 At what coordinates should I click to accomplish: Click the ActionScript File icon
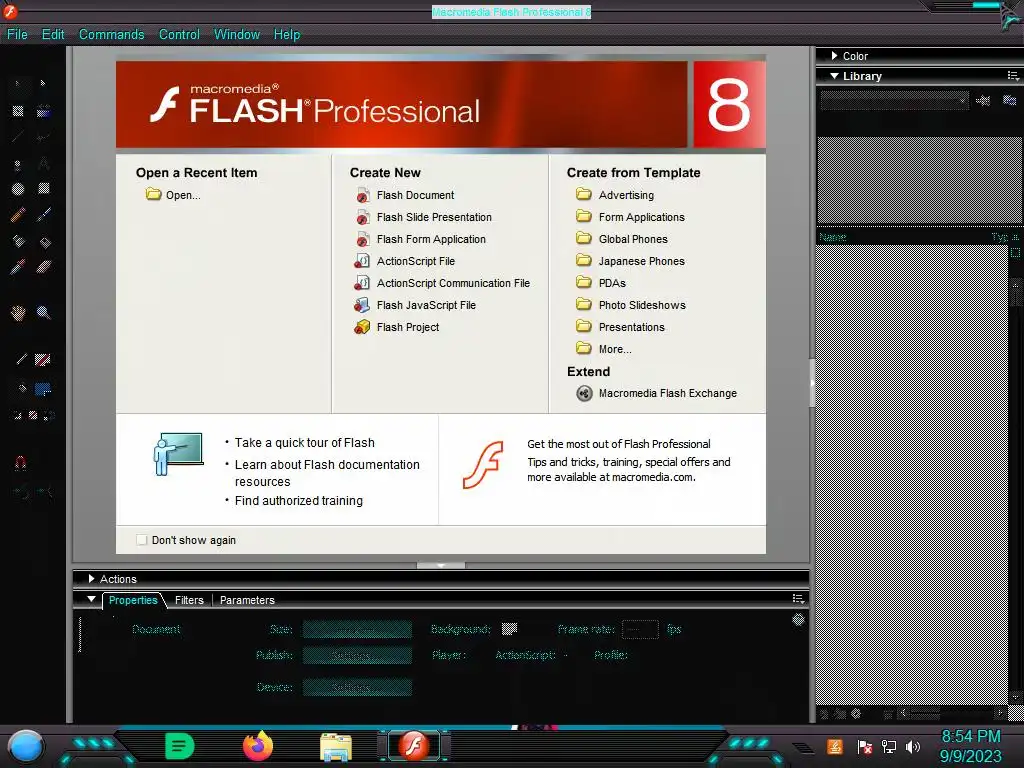click(362, 261)
